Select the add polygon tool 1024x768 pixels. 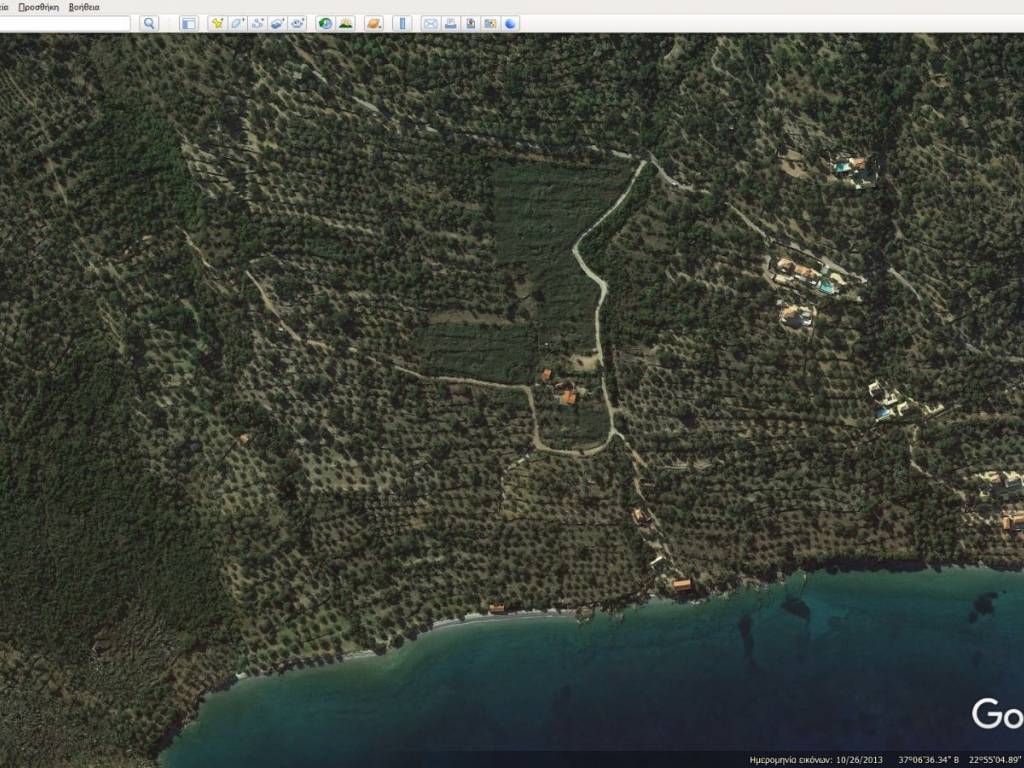tap(237, 23)
